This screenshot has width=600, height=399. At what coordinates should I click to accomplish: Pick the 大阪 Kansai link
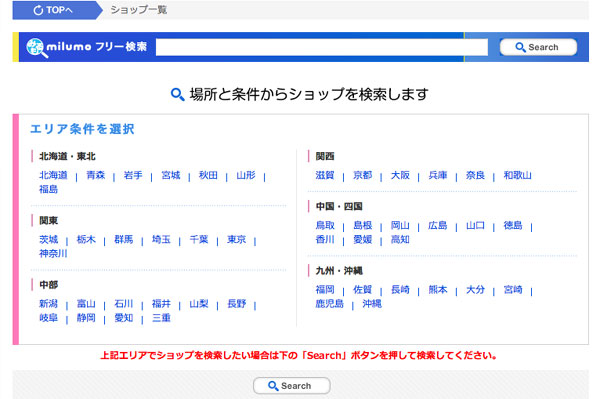pyautogui.click(x=400, y=175)
